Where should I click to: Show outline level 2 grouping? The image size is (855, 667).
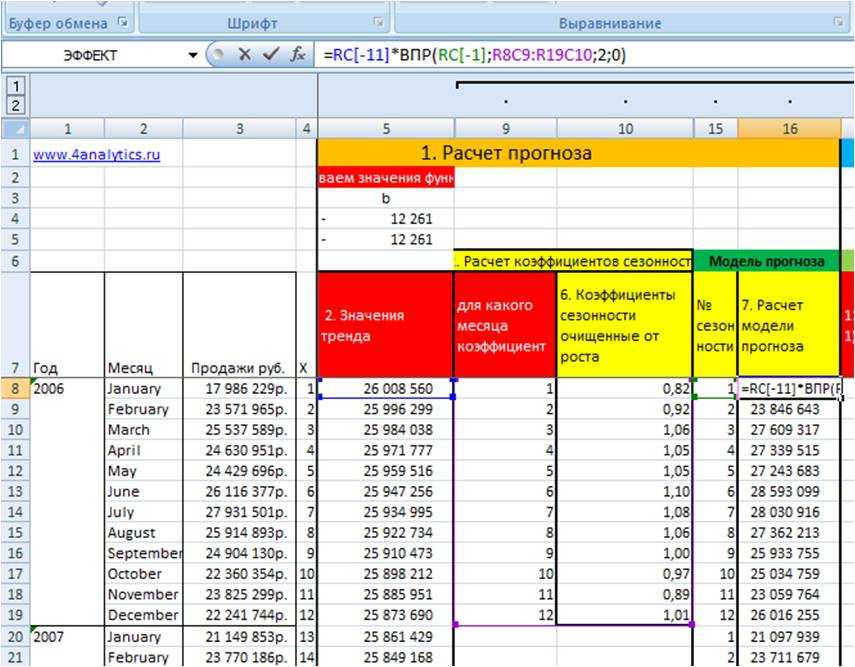(14, 105)
